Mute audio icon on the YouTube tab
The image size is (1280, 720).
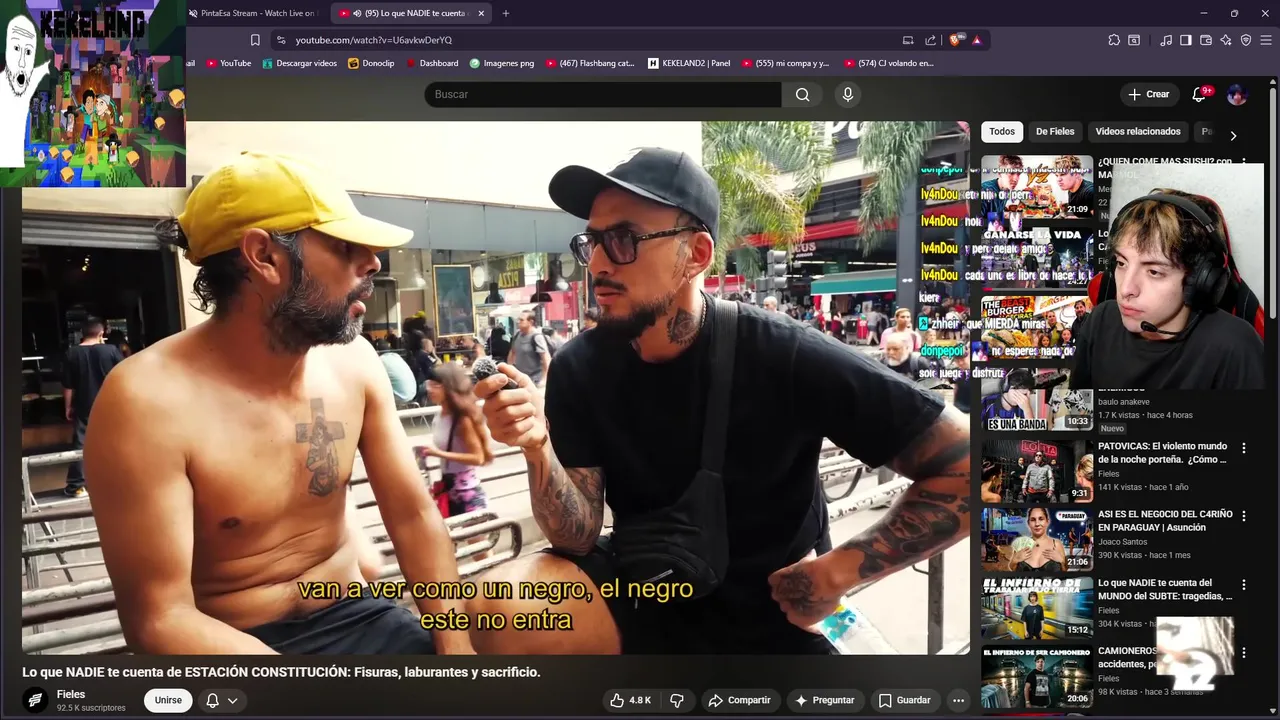(x=358, y=13)
